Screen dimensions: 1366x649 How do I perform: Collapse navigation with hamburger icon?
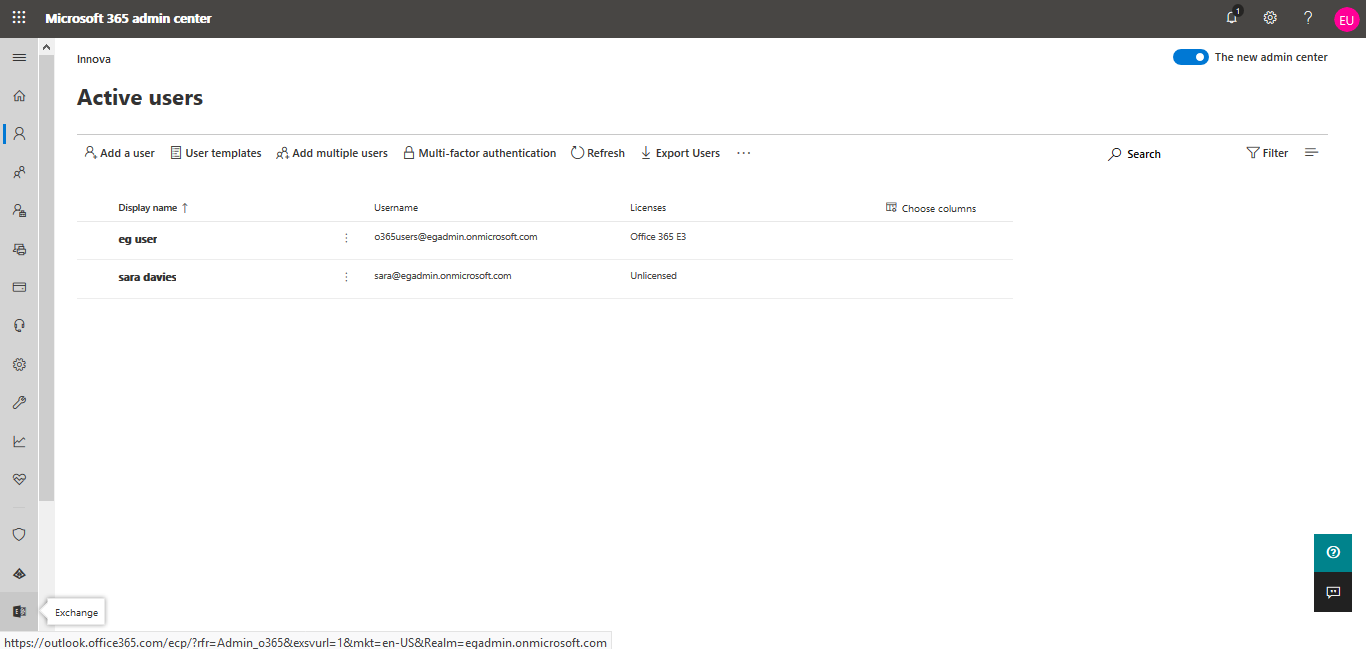(19, 57)
